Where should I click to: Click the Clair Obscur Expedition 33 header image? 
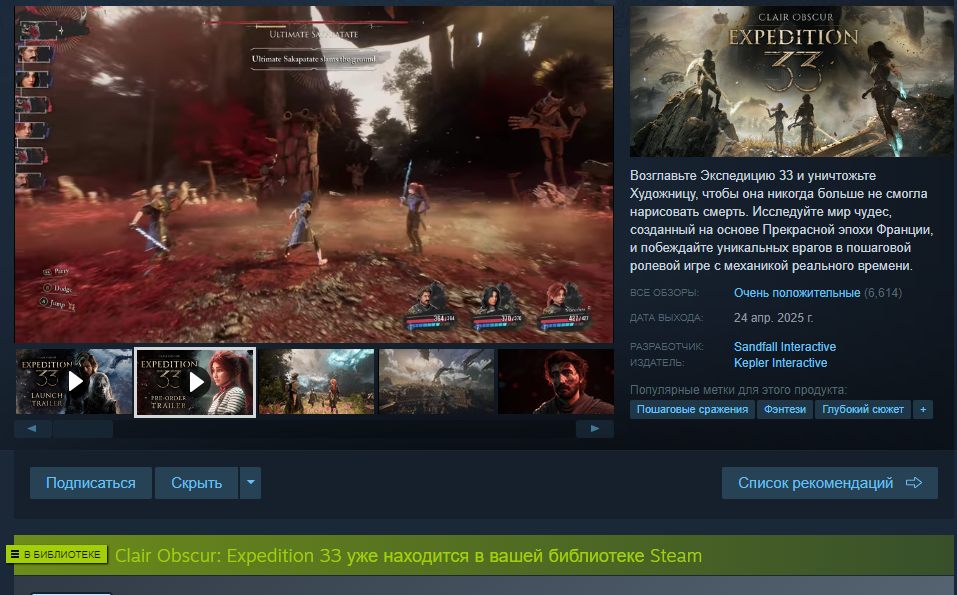[x=792, y=82]
